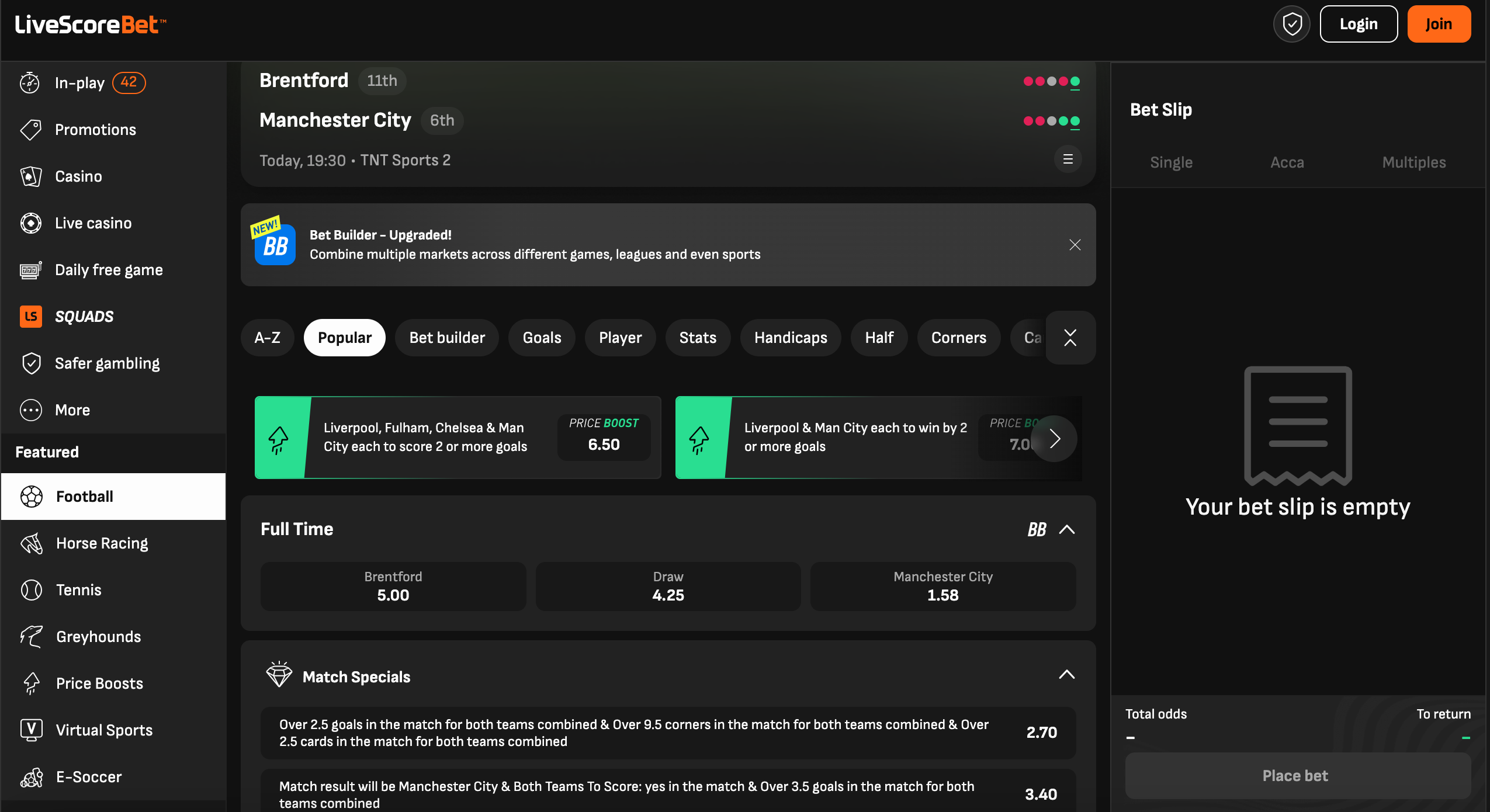
Task: Toggle the Goals market category
Action: pyautogui.click(x=541, y=337)
